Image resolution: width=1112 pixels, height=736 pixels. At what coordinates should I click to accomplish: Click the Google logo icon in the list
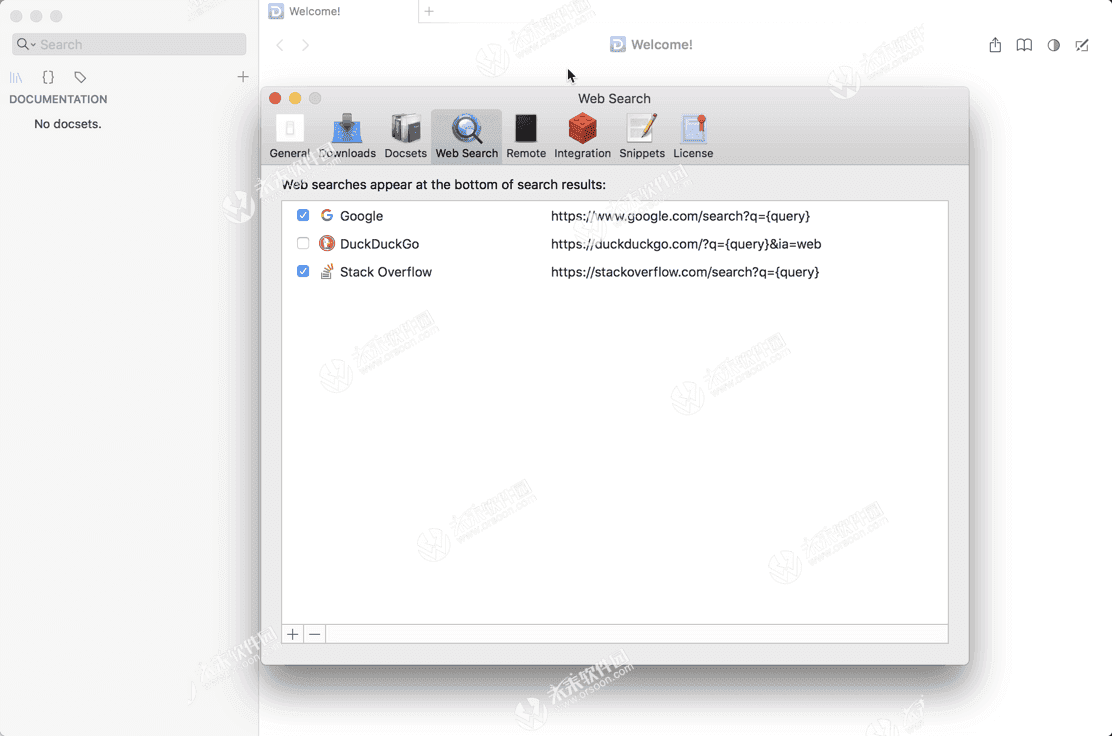coord(326,215)
